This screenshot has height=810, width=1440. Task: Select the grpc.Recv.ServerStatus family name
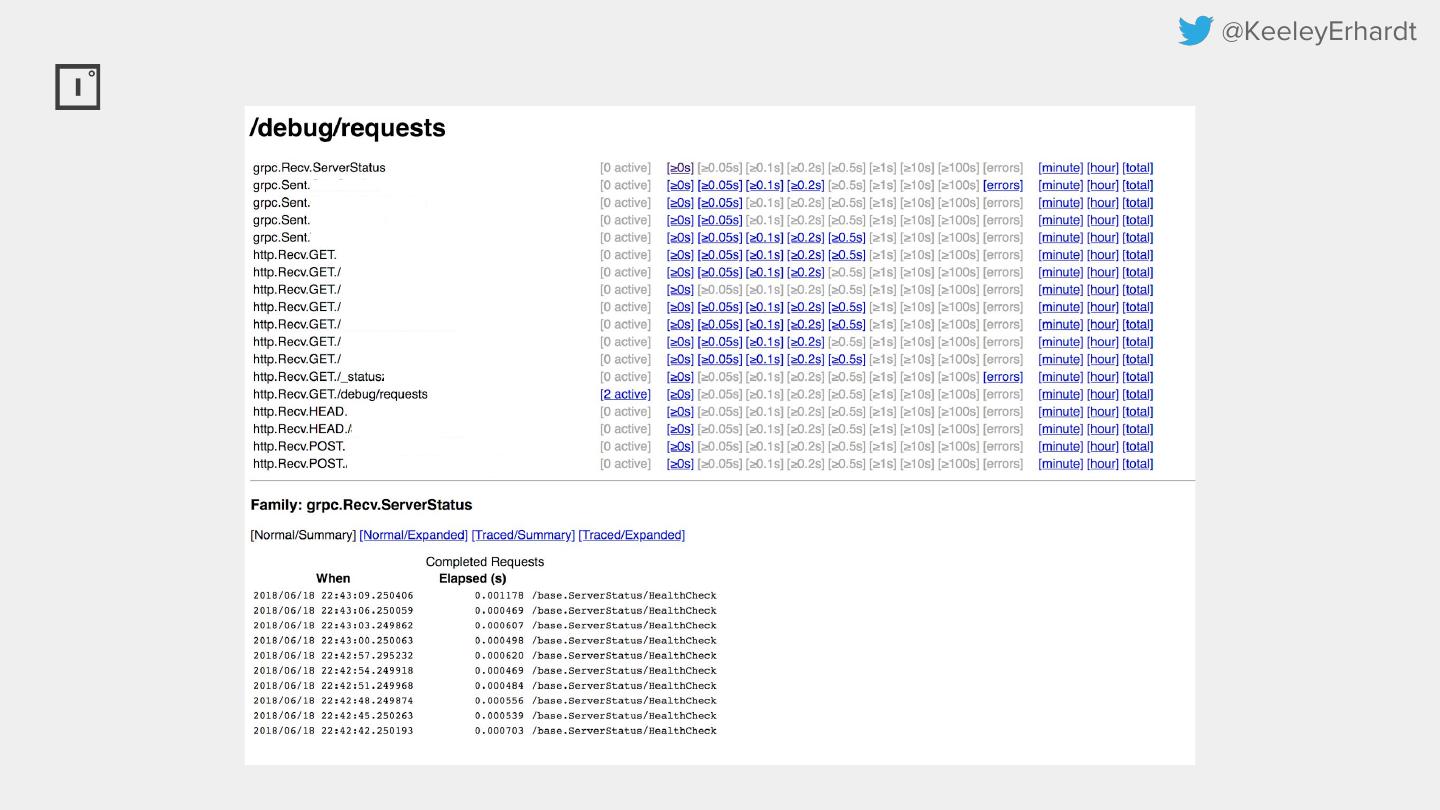pos(319,168)
